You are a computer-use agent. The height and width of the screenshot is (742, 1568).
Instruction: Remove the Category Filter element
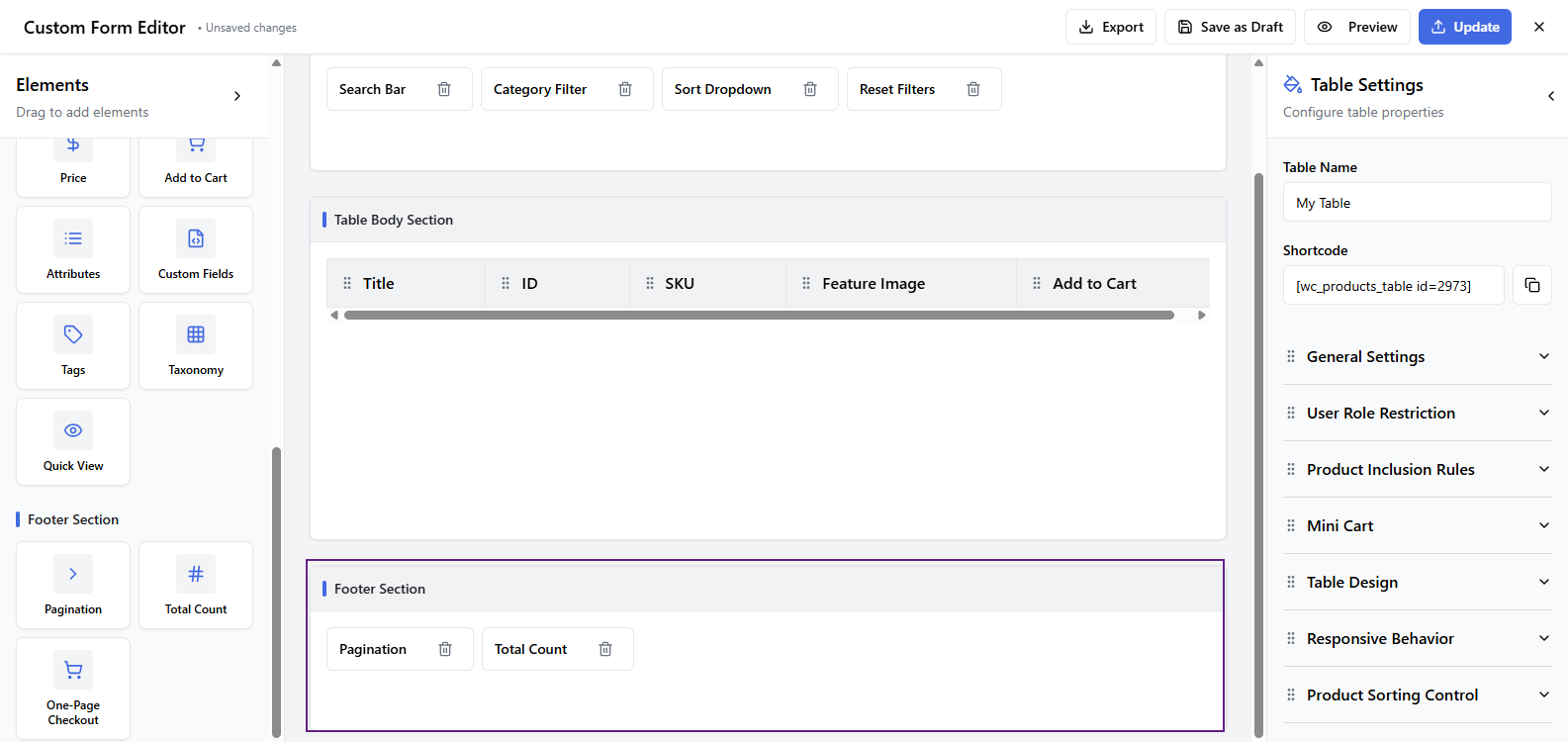[x=625, y=89]
